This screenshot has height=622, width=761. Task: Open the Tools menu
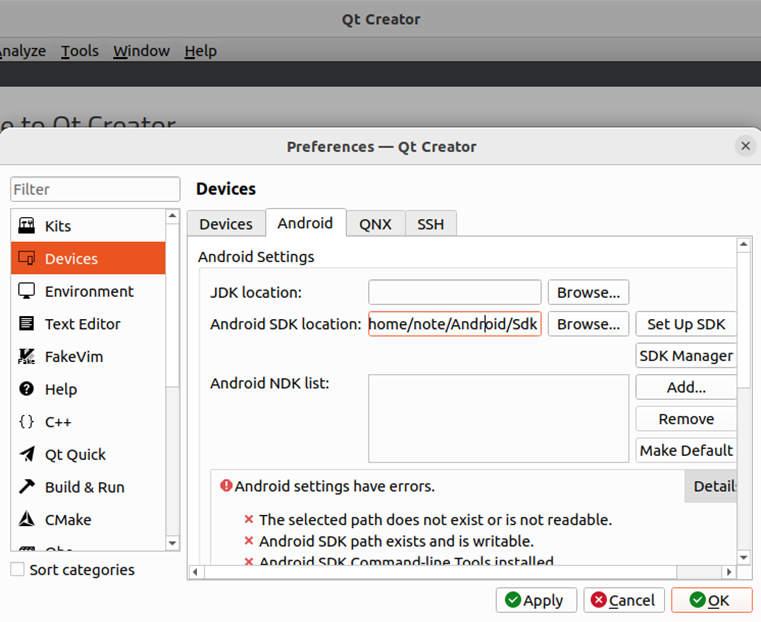[x=80, y=50]
